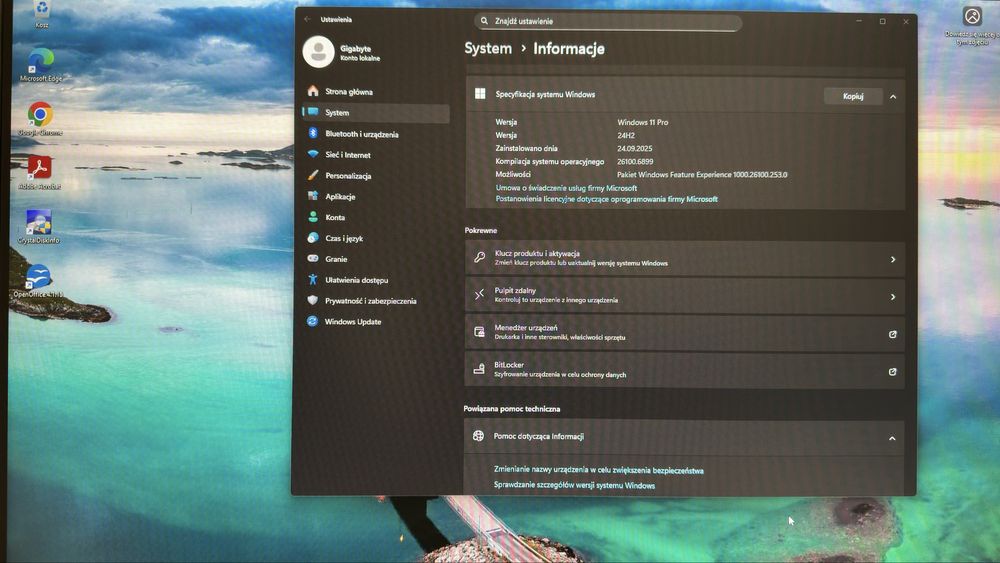Open external link icon for Menedżer urządzeń
Viewport: 1000px width, 563px height.
pyautogui.click(x=893, y=334)
